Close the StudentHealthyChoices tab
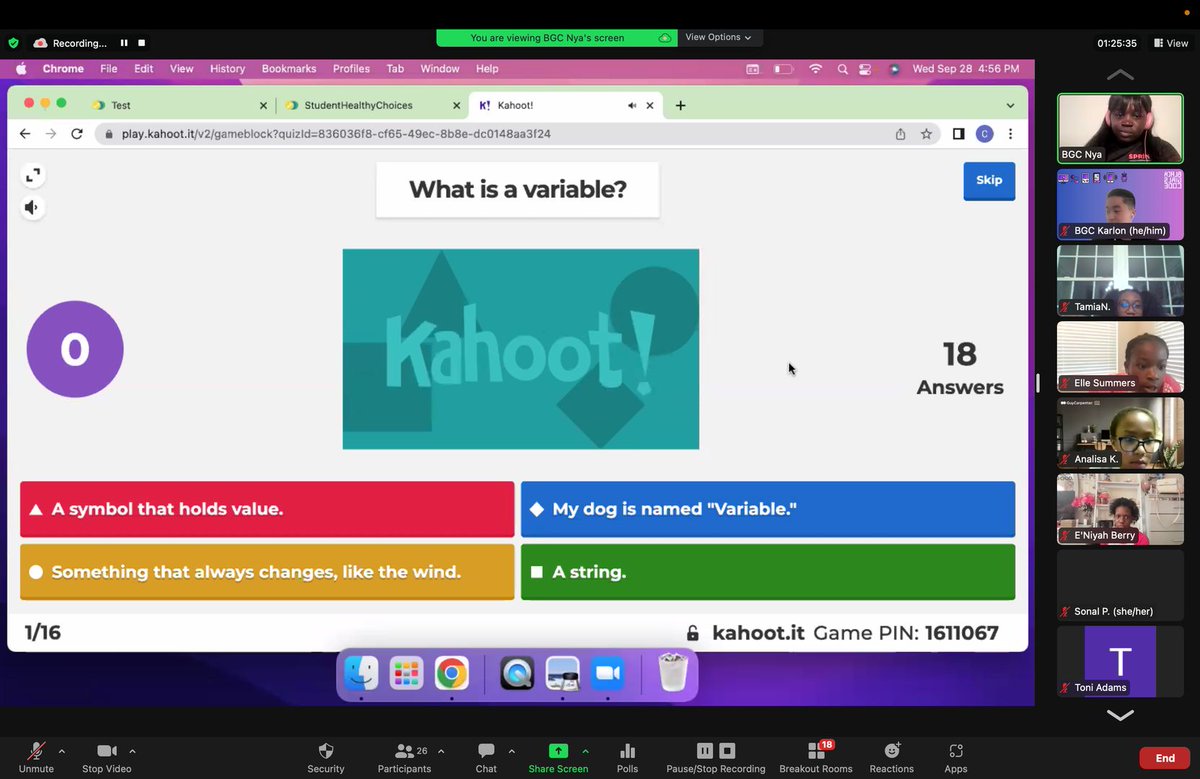 click(x=457, y=105)
